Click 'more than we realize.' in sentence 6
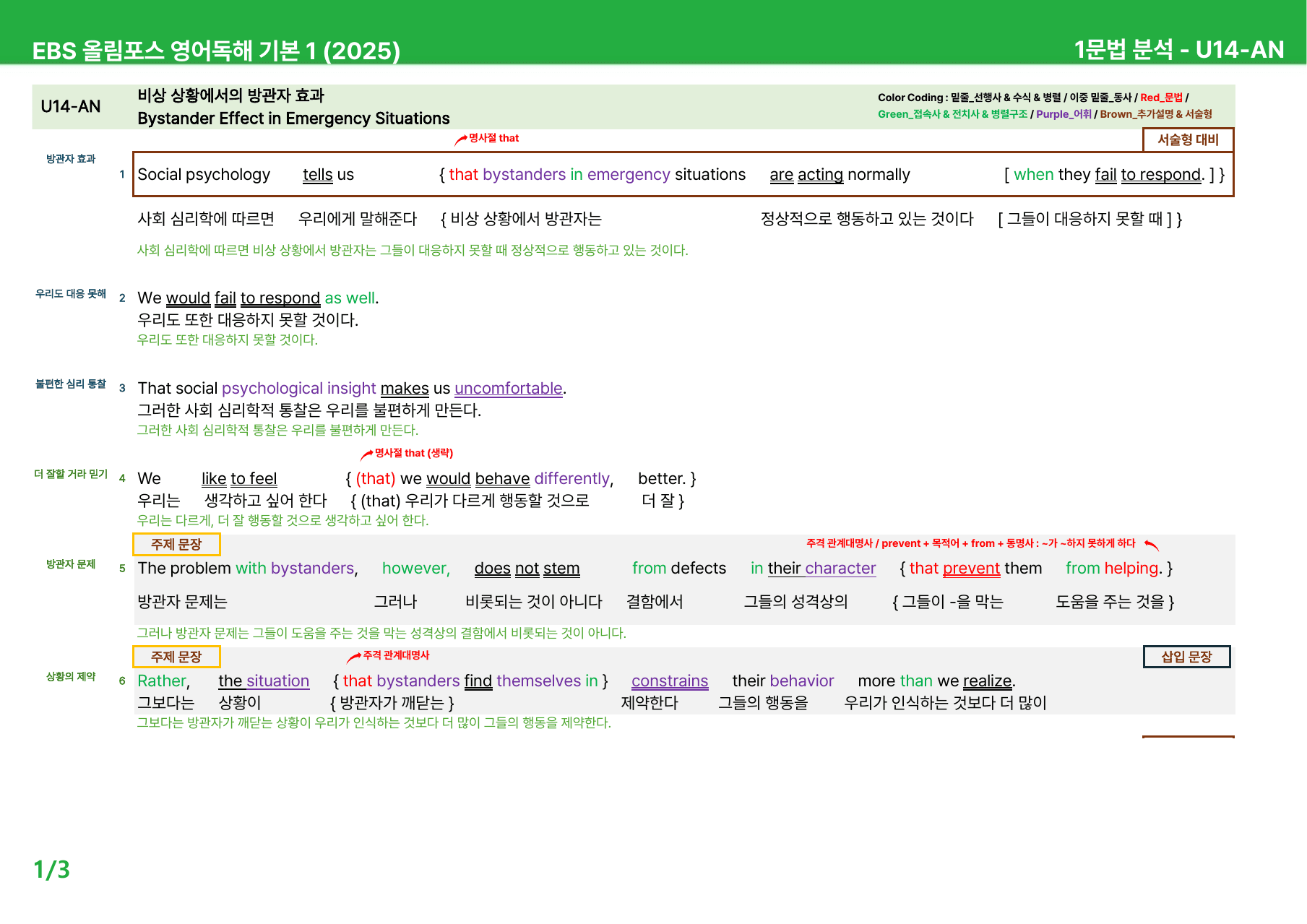Screen dimensions: 1307x924 [937, 681]
